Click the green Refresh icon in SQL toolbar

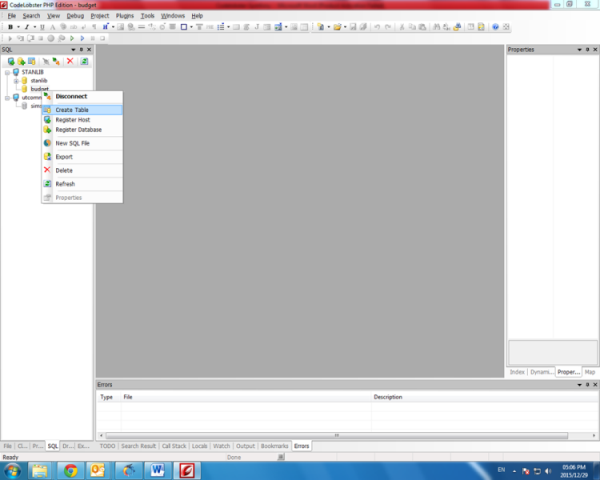click(84, 61)
